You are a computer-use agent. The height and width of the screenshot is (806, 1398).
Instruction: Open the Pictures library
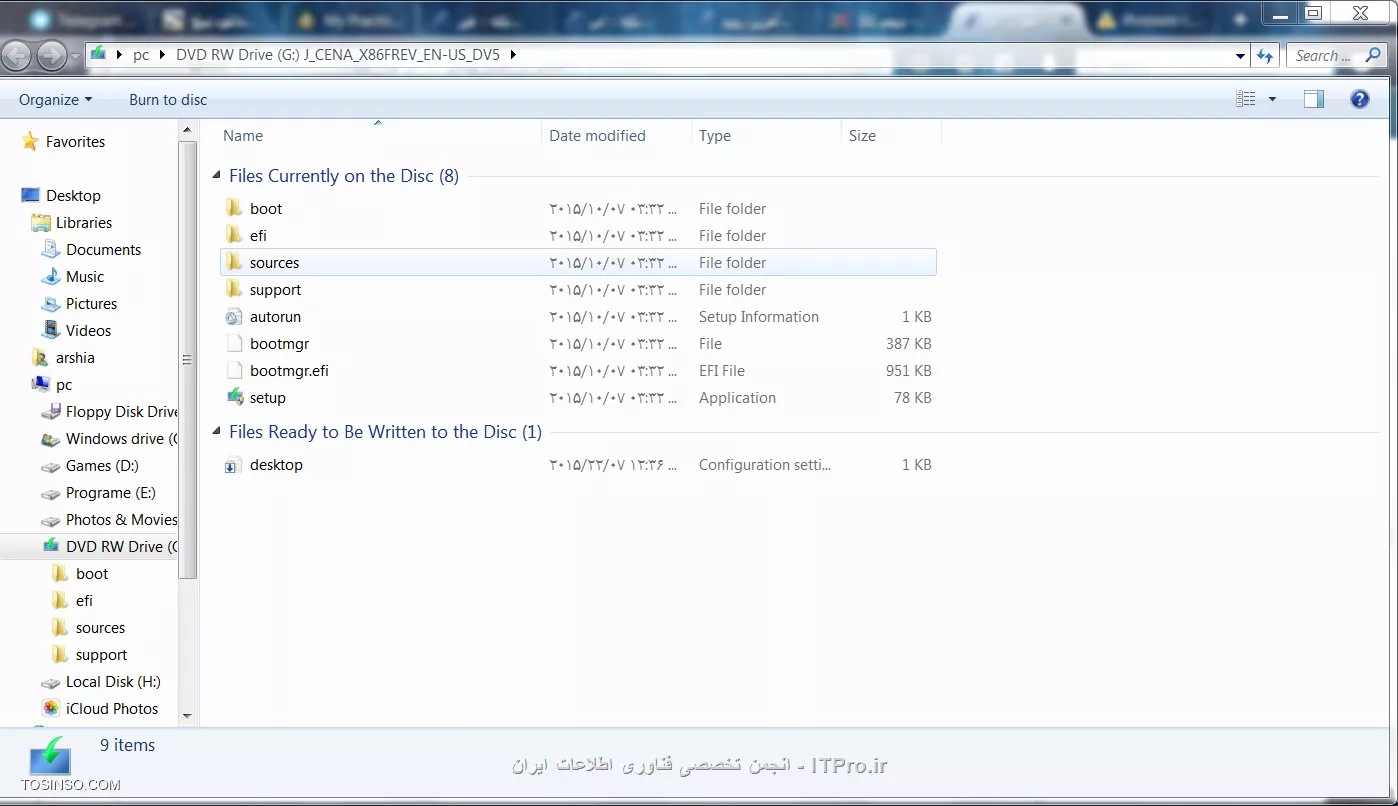click(x=91, y=304)
